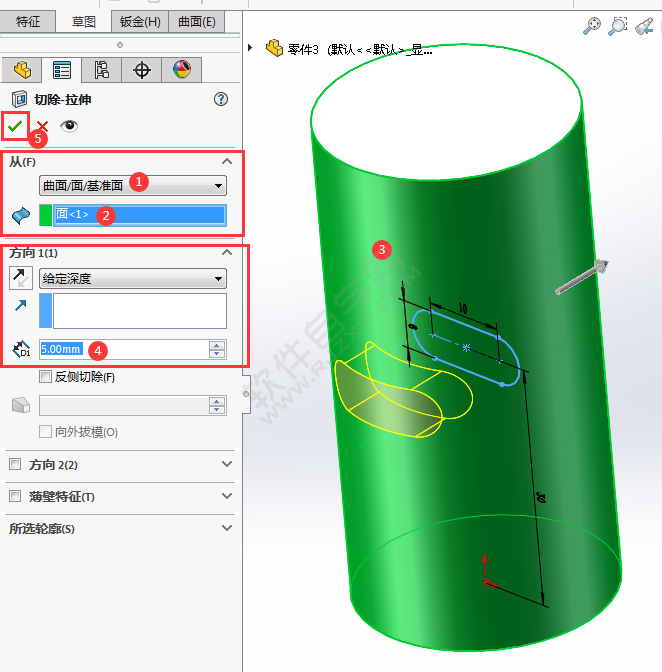Switch to the PropertyManager tab icon
This screenshot has width=662, height=672.
pyautogui.click(x=62, y=70)
